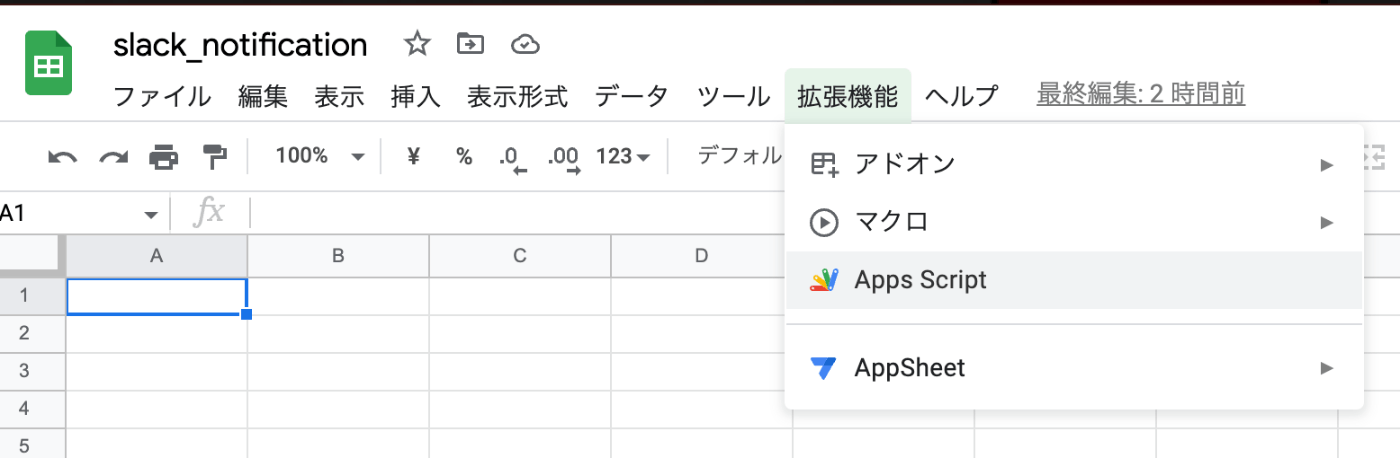Open the ヘルプ menu
The width and height of the screenshot is (1400, 458).
pos(961,97)
